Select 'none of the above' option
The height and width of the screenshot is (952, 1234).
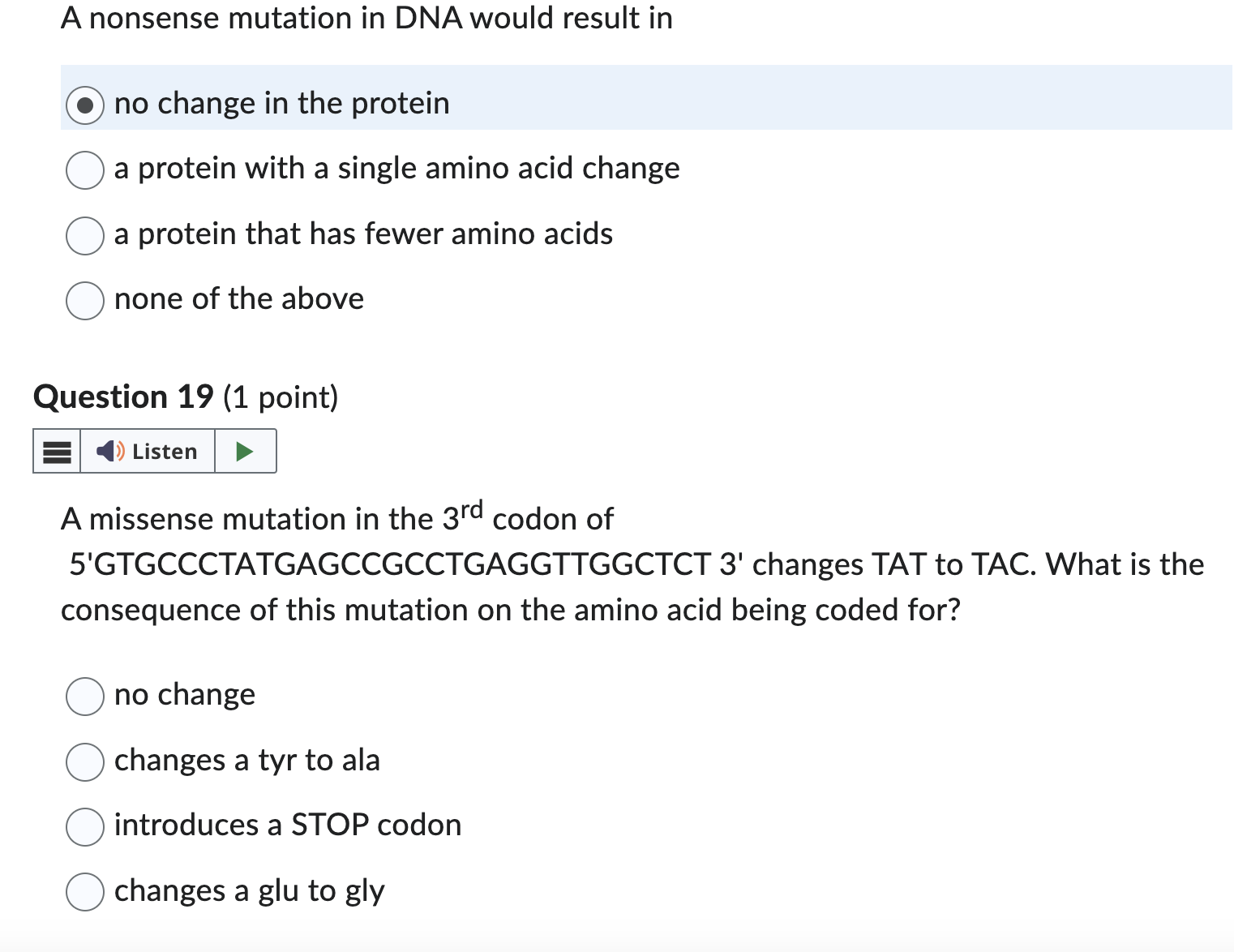click(84, 301)
